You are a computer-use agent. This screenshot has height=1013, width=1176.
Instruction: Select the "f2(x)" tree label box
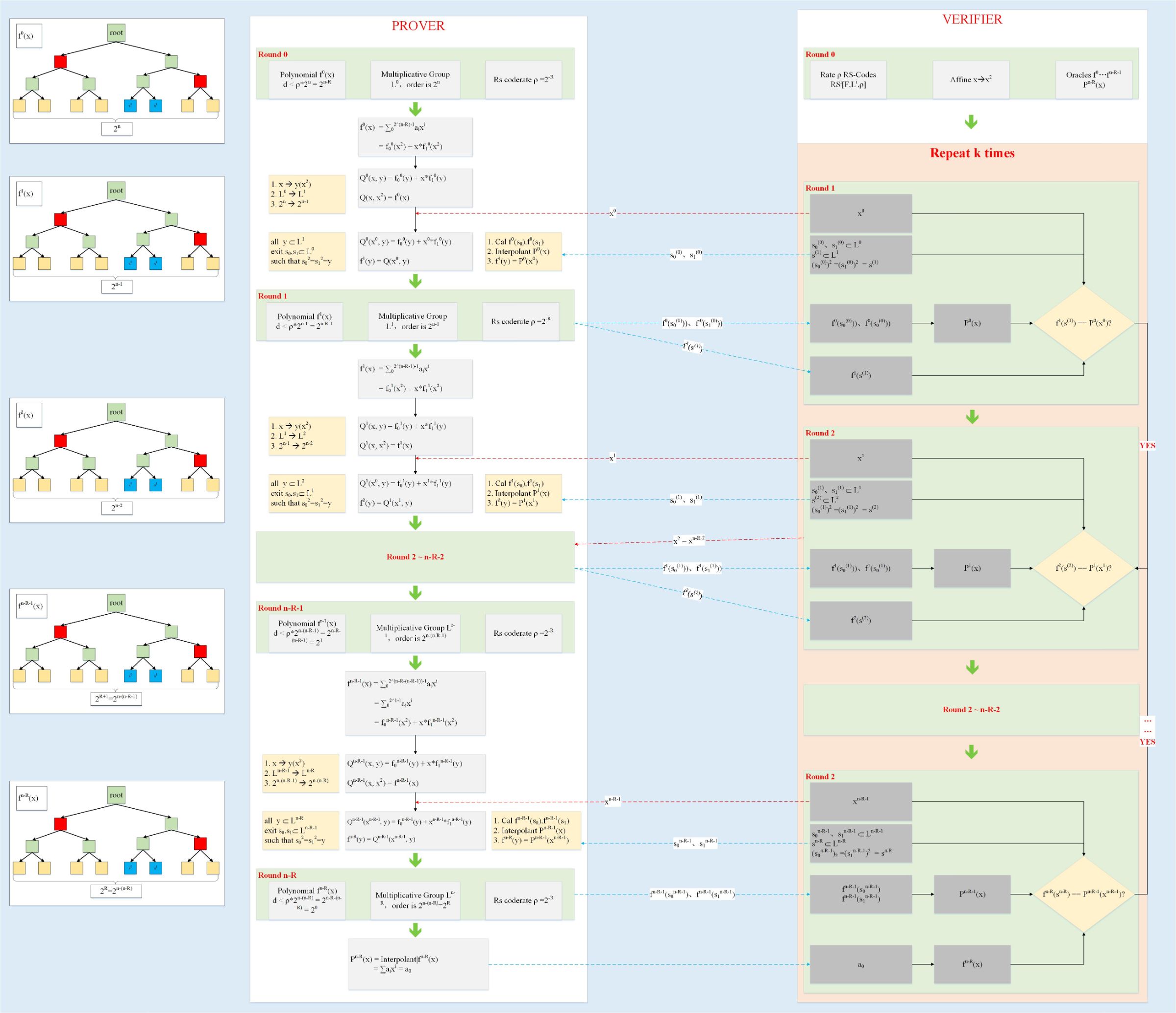tap(29, 415)
